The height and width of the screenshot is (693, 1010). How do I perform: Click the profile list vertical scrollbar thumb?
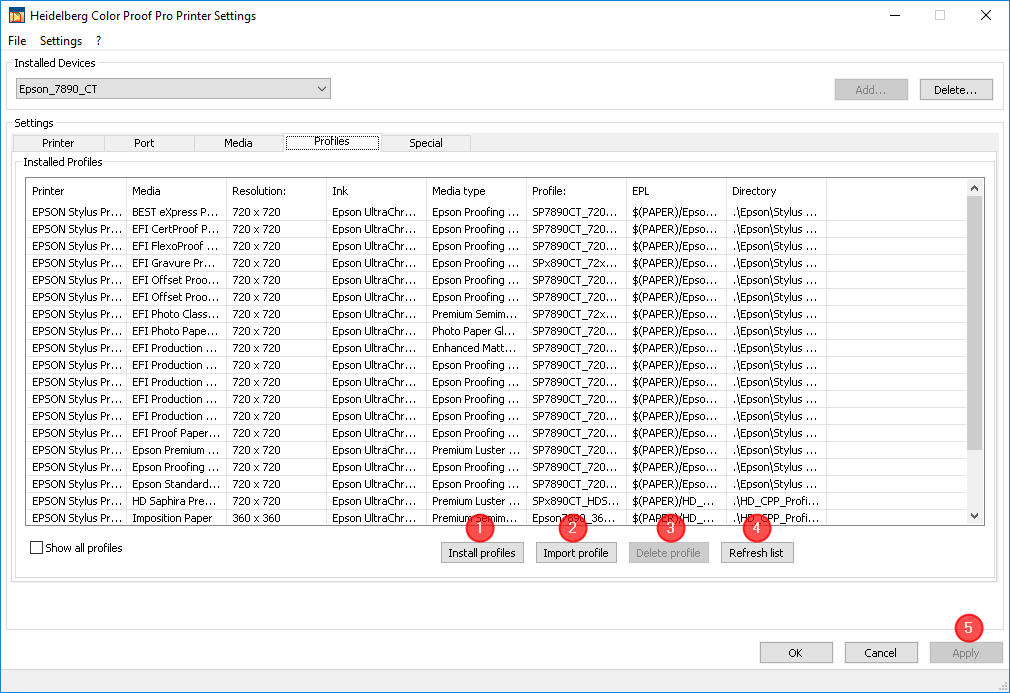tap(974, 323)
